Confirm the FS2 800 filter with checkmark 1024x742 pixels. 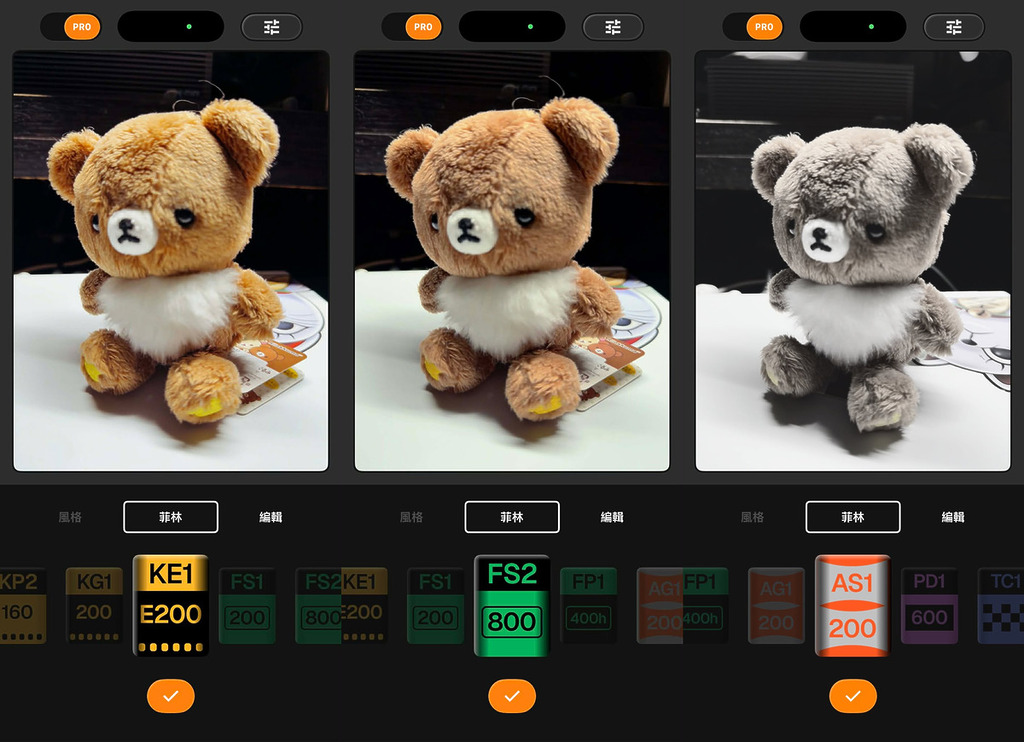pyautogui.click(x=512, y=696)
